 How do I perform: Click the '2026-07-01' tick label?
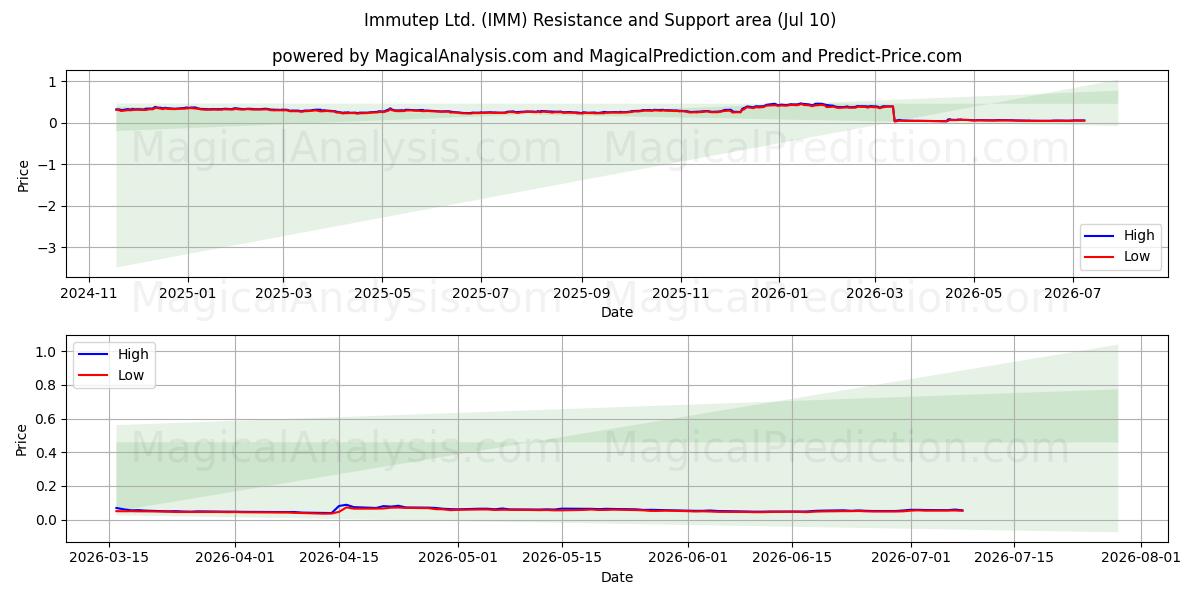(x=912, y=558)
